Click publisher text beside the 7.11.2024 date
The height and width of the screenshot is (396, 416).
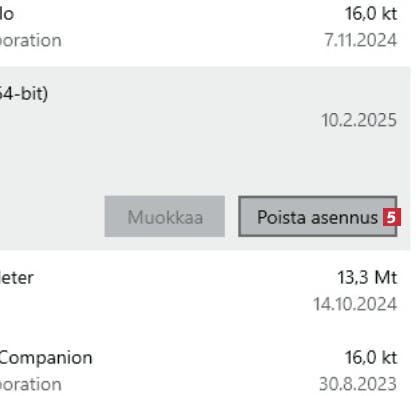[31, 41]
